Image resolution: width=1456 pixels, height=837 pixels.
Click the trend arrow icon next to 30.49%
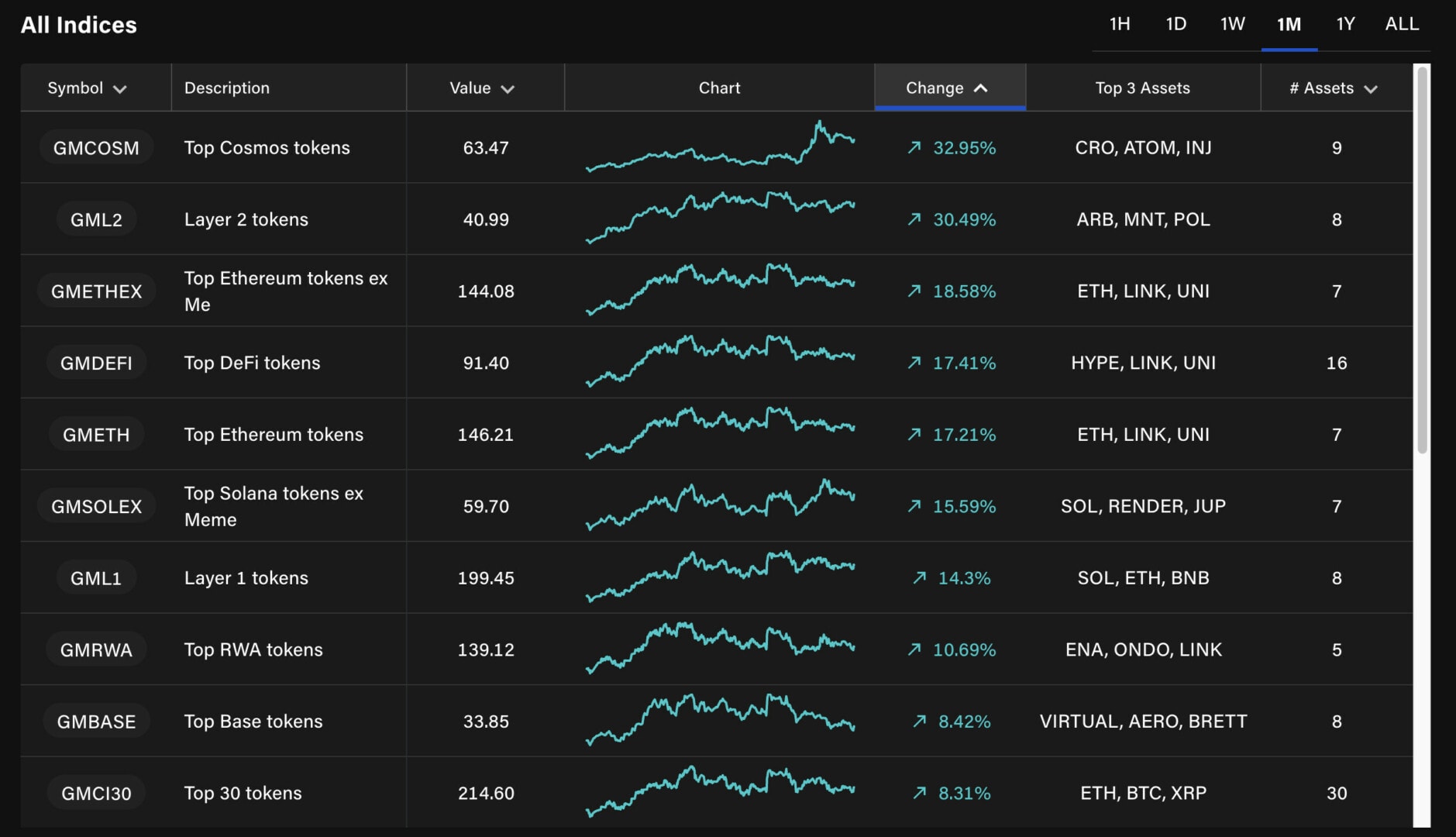point(914,219)
